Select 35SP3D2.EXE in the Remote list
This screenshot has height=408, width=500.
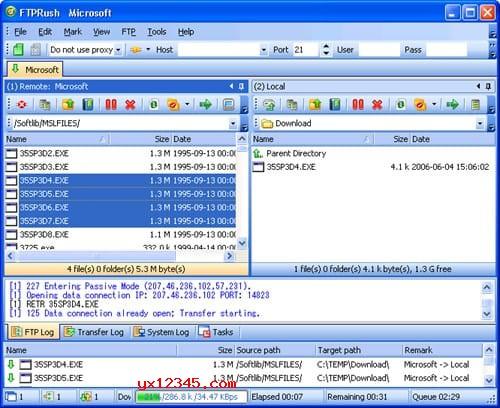click(120, 154)
